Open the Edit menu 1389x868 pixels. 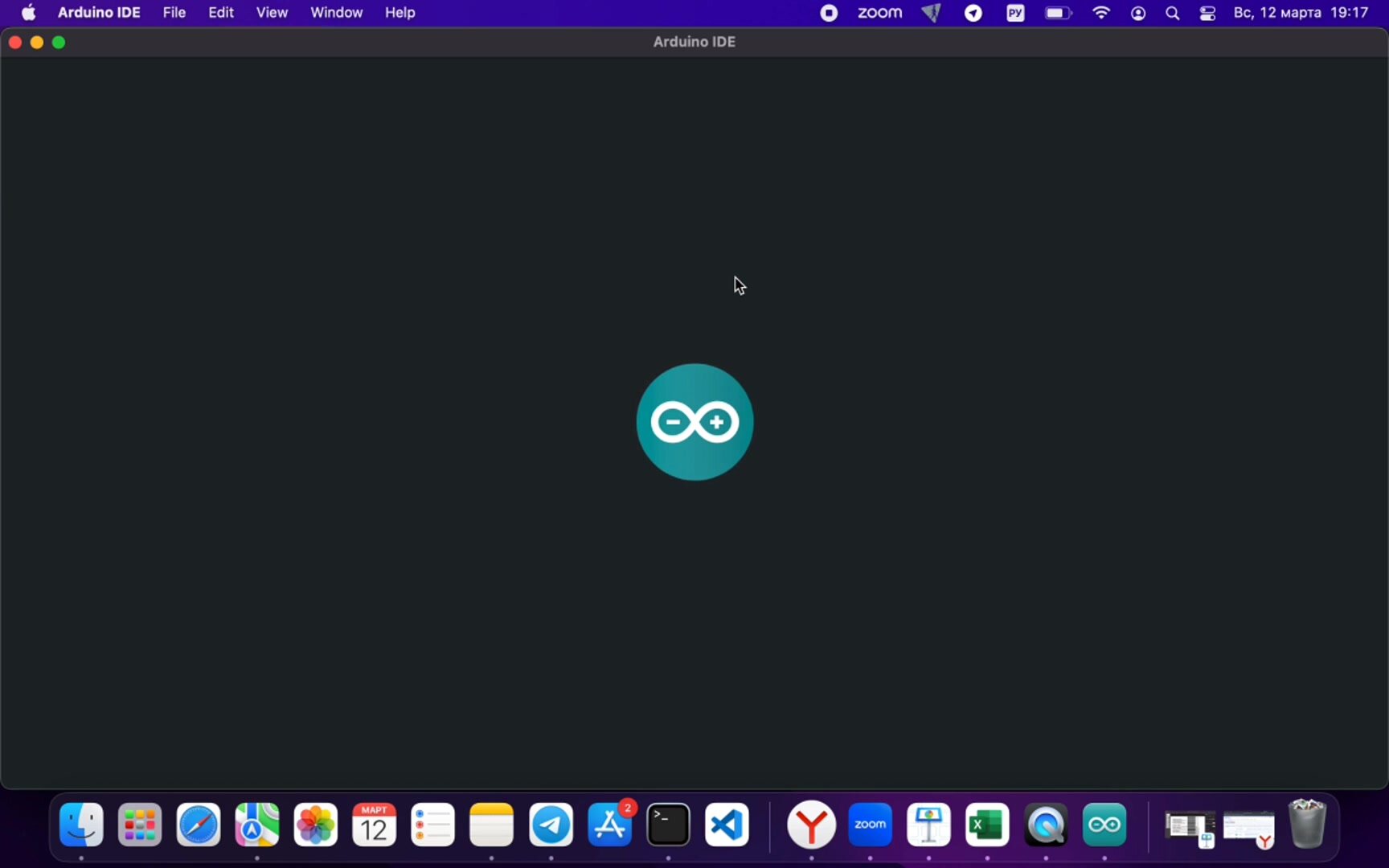[x=221, y=13]
